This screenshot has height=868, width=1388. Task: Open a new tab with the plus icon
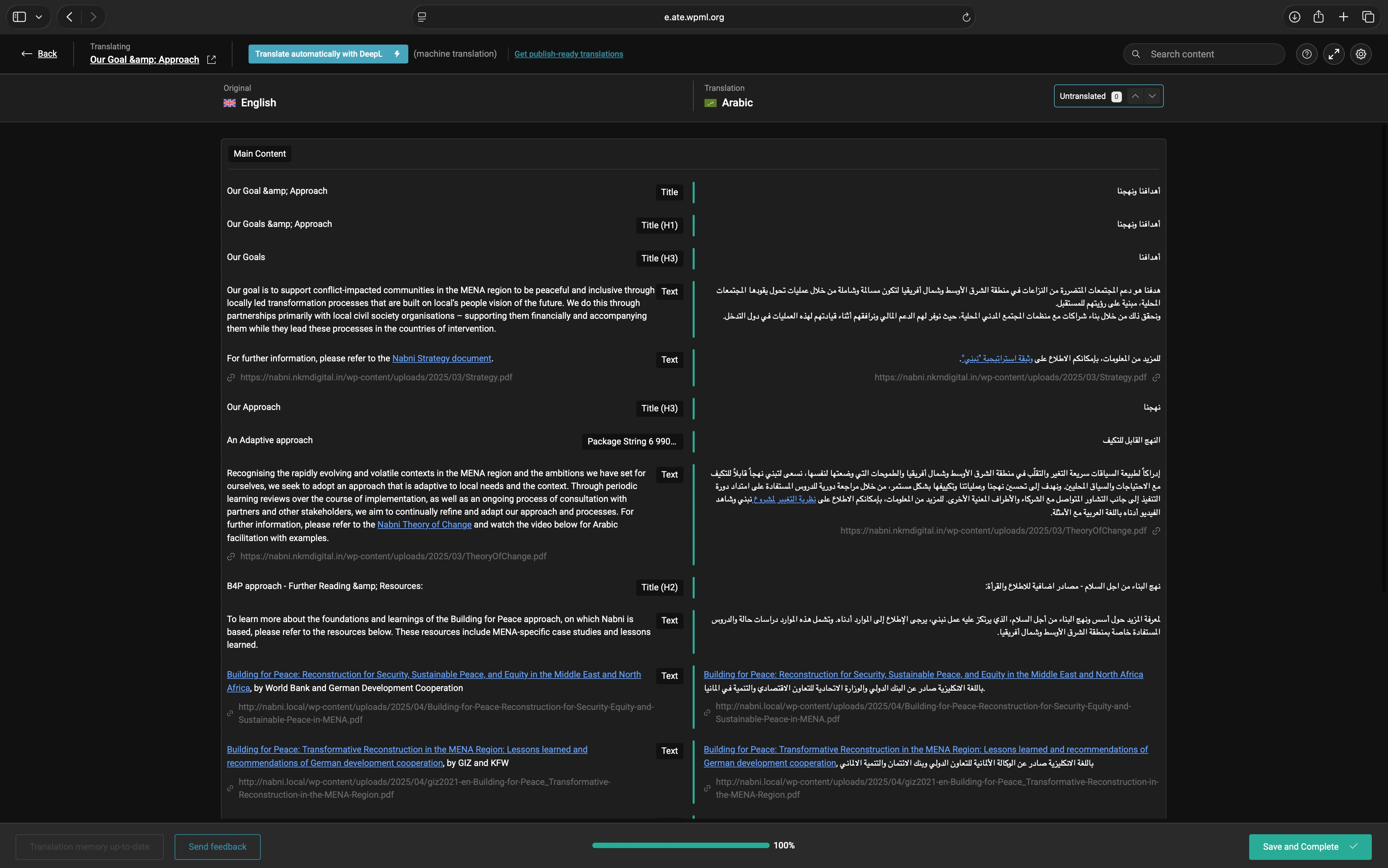coord(1343,17)
